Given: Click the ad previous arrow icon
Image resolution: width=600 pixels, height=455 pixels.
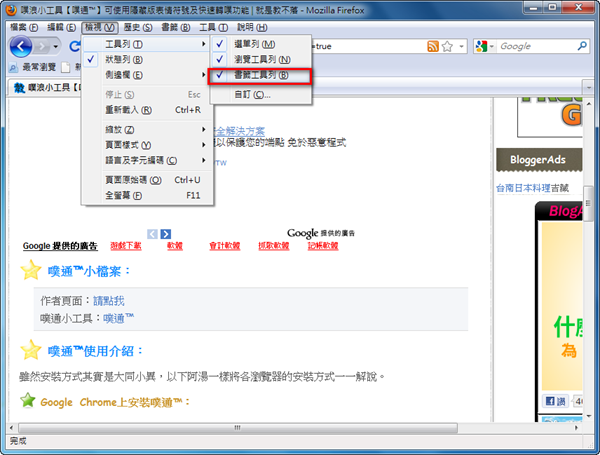Looking at the screenshot, I should pyautogui.click(x=152, y=234).
